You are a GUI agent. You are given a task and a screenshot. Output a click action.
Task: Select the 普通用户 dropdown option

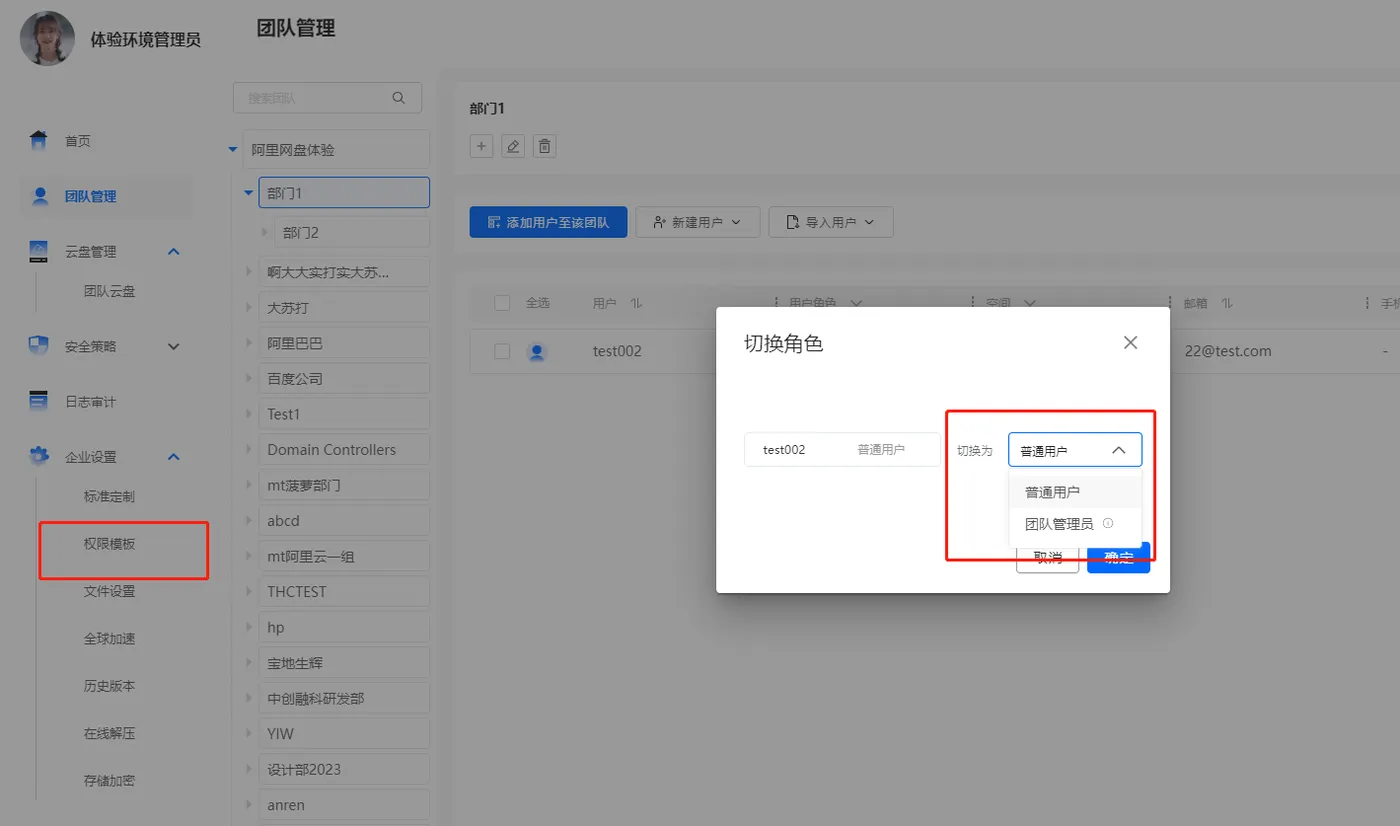pos(1075,492)
